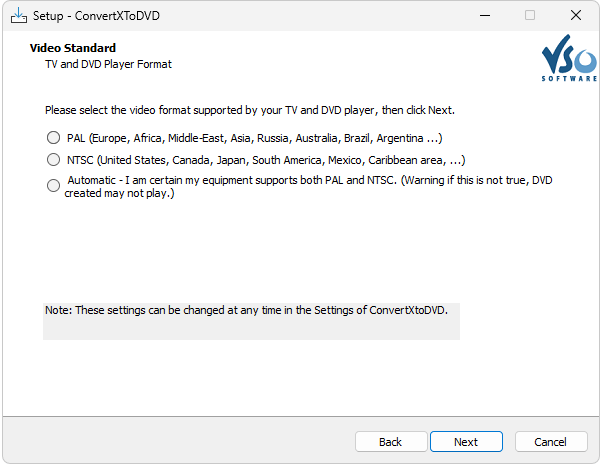Screen dimensions: 601x465
Task: Cancel the ConvertXToDVD setup
Action: 550,441
